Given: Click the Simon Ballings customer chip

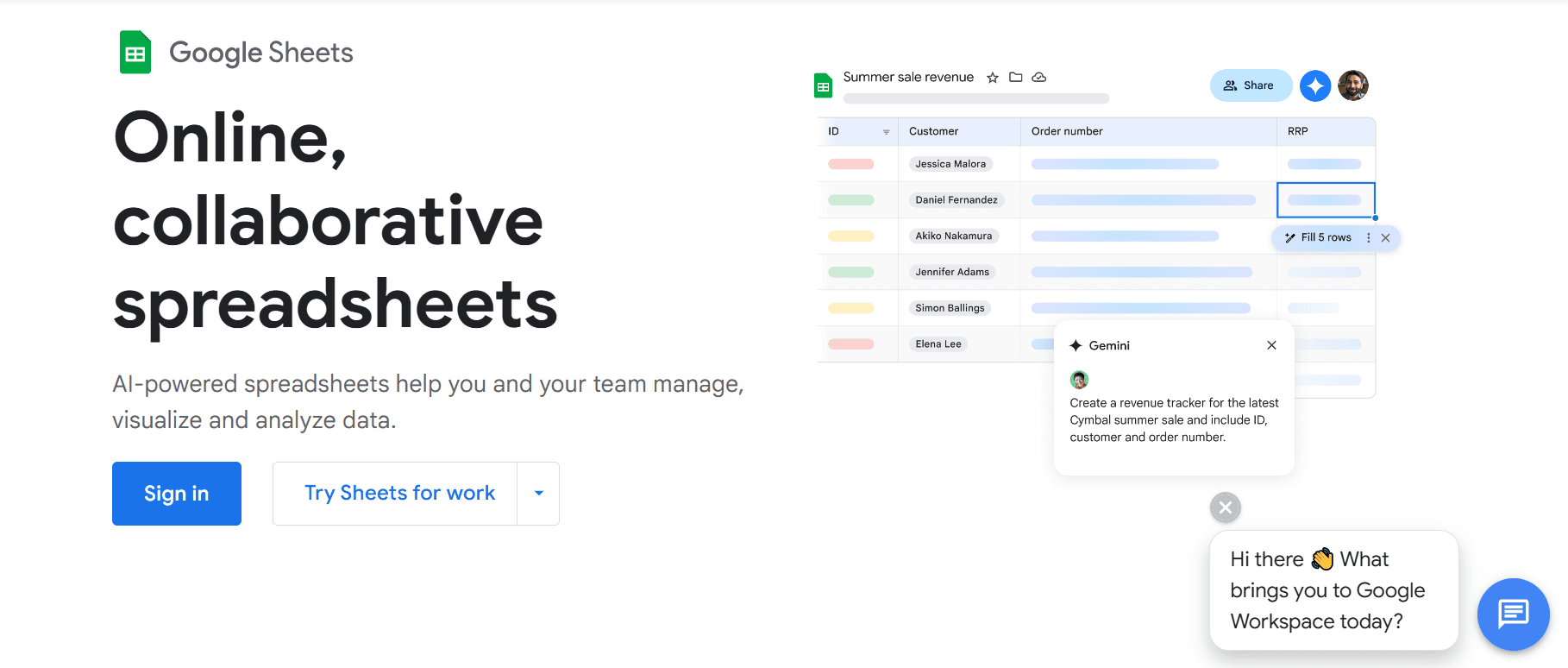Looking at the screenshot, I should point(950,308).
